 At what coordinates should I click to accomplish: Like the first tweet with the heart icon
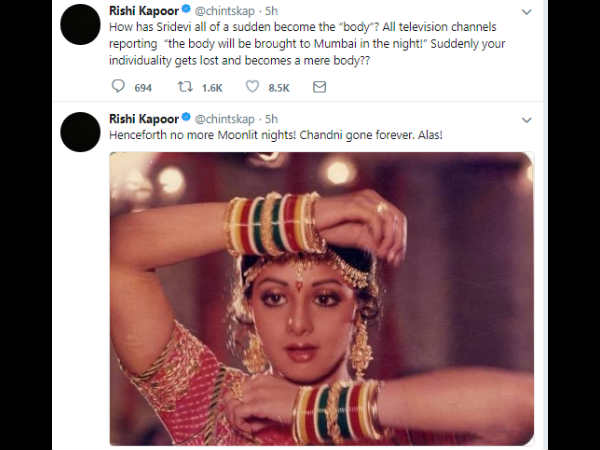pyautogui.click(x=253, y=88)
